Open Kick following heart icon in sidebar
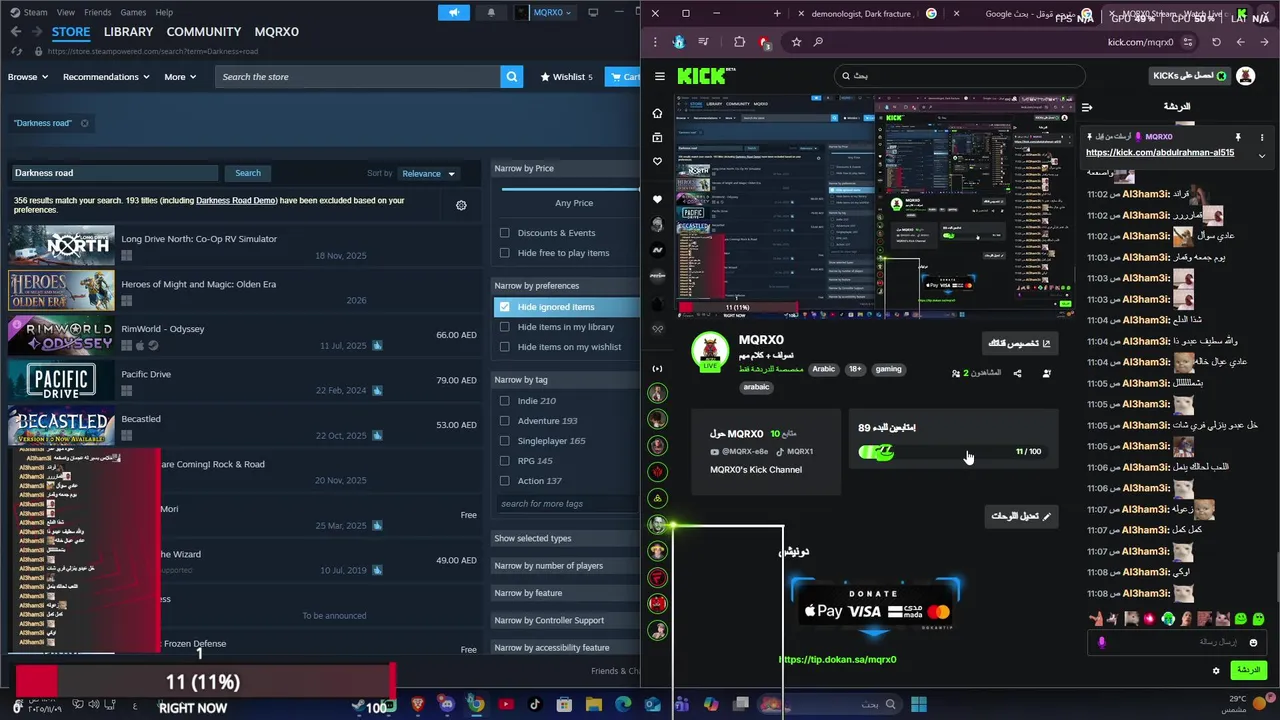The image size is (1280, 720). [657, 161]
